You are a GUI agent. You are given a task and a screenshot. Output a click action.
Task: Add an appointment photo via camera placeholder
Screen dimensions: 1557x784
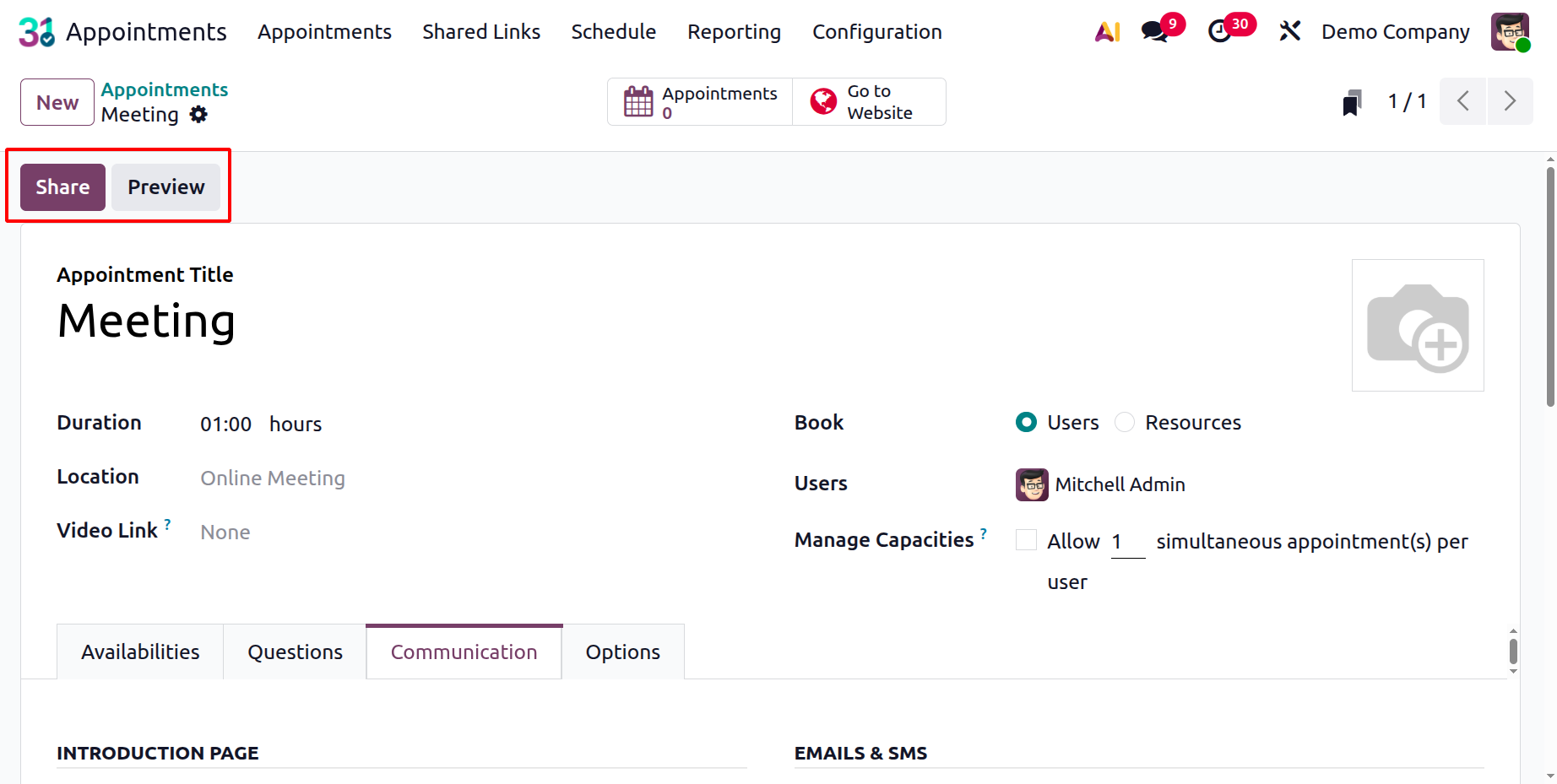coord(1418,326)
